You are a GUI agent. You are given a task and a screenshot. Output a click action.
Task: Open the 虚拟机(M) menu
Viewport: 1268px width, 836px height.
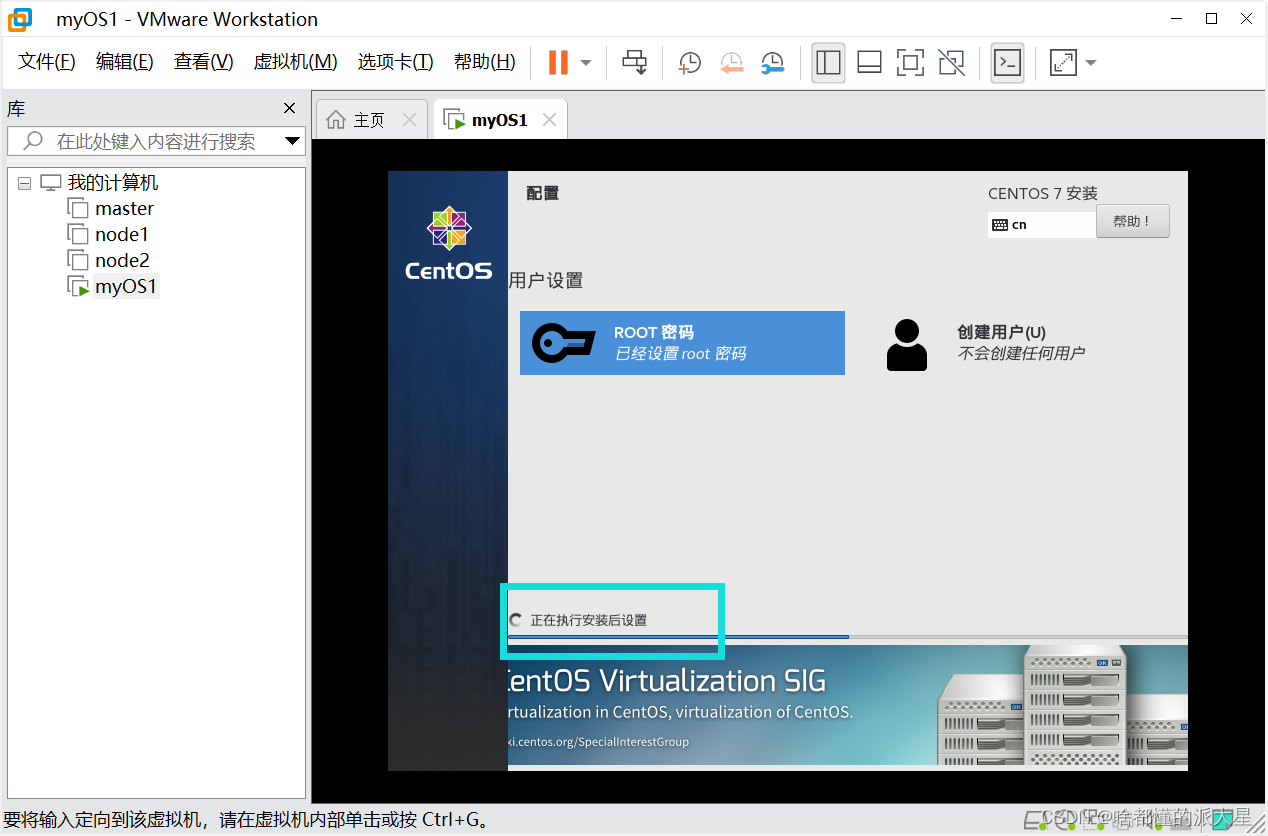[295, 61]
